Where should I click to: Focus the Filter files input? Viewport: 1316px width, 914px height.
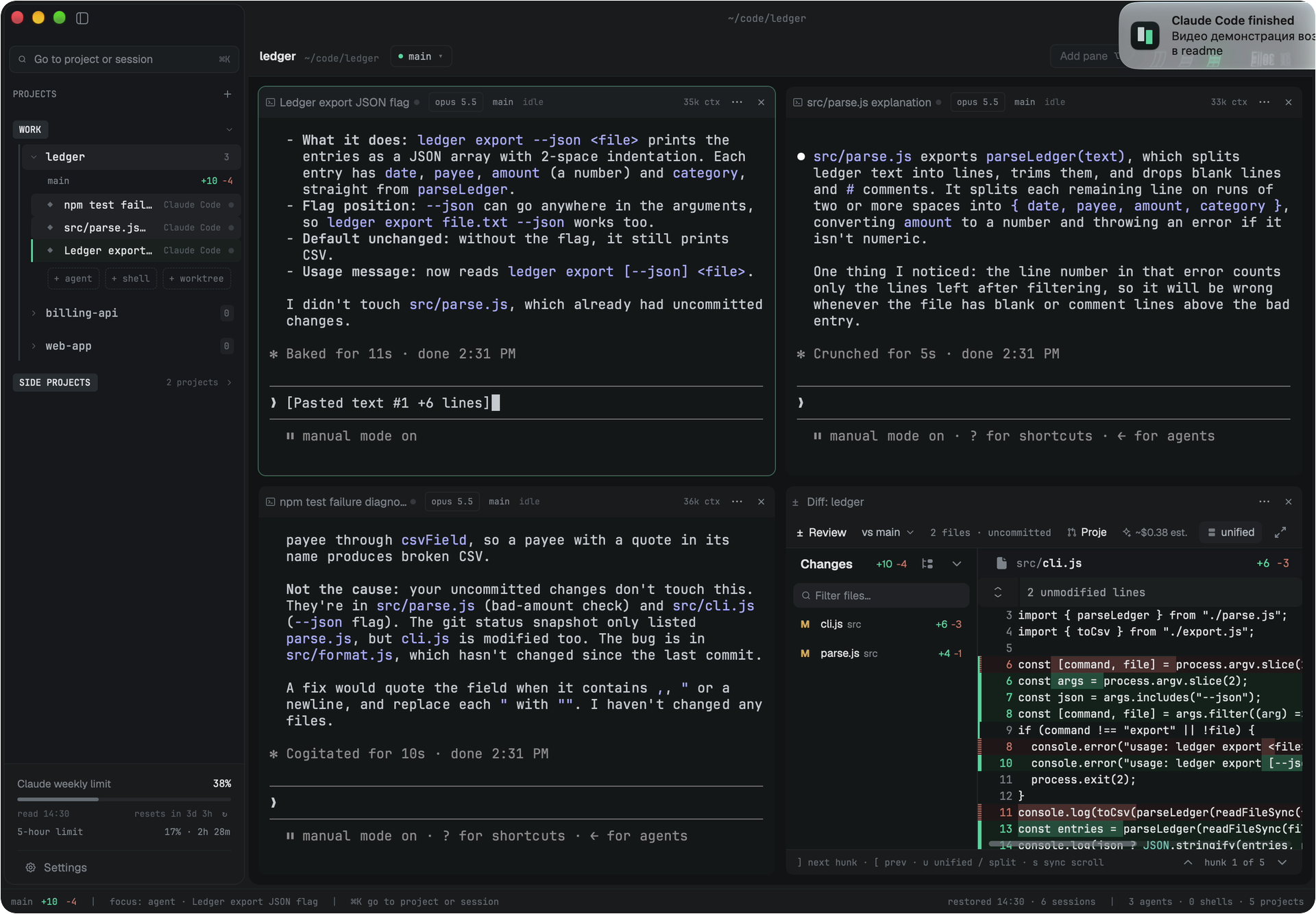tap(881, 595)
